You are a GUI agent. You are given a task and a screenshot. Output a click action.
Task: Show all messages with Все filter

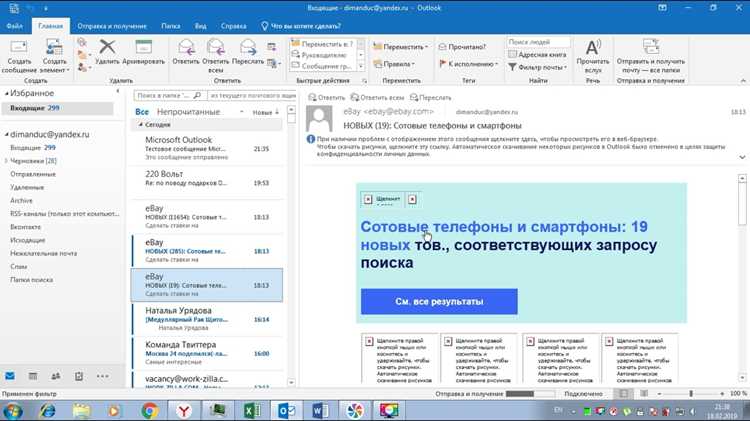click(142, 111)
